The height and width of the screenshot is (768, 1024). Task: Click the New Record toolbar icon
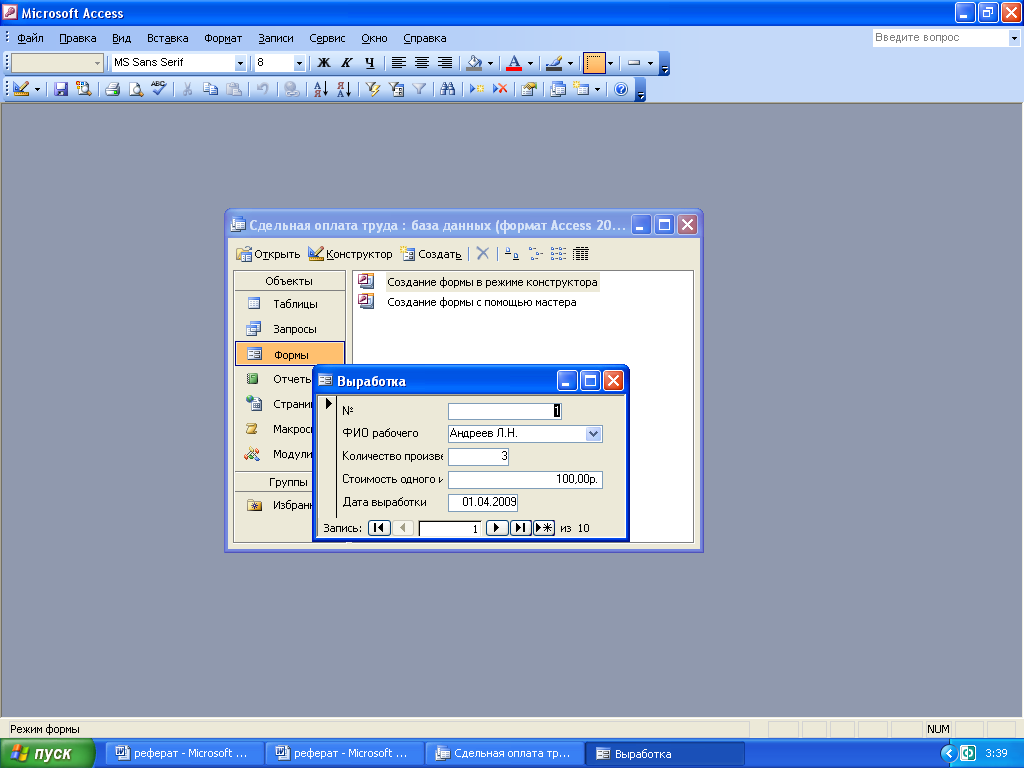click(x=477, y=89)
